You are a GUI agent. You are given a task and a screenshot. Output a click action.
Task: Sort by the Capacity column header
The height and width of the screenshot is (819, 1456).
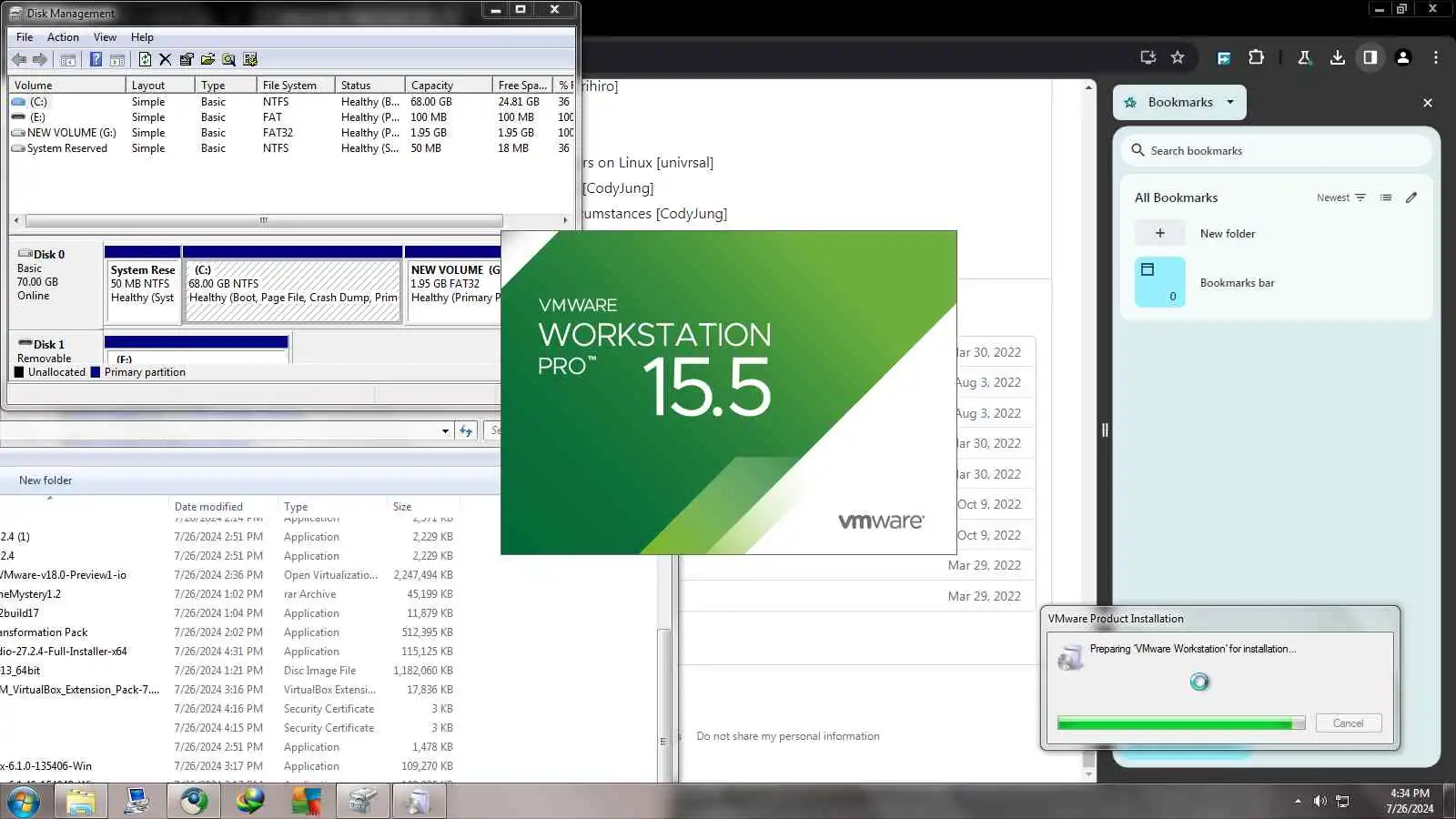click(449, 85)
